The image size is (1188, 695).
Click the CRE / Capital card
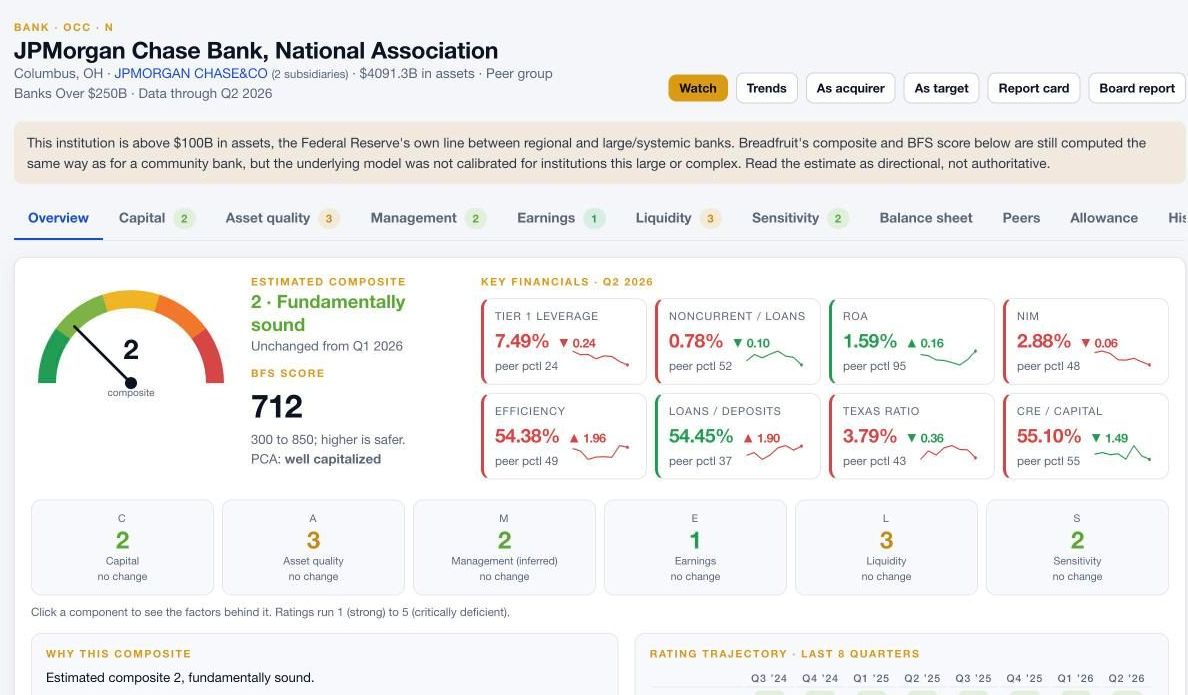coord(1086,436)
